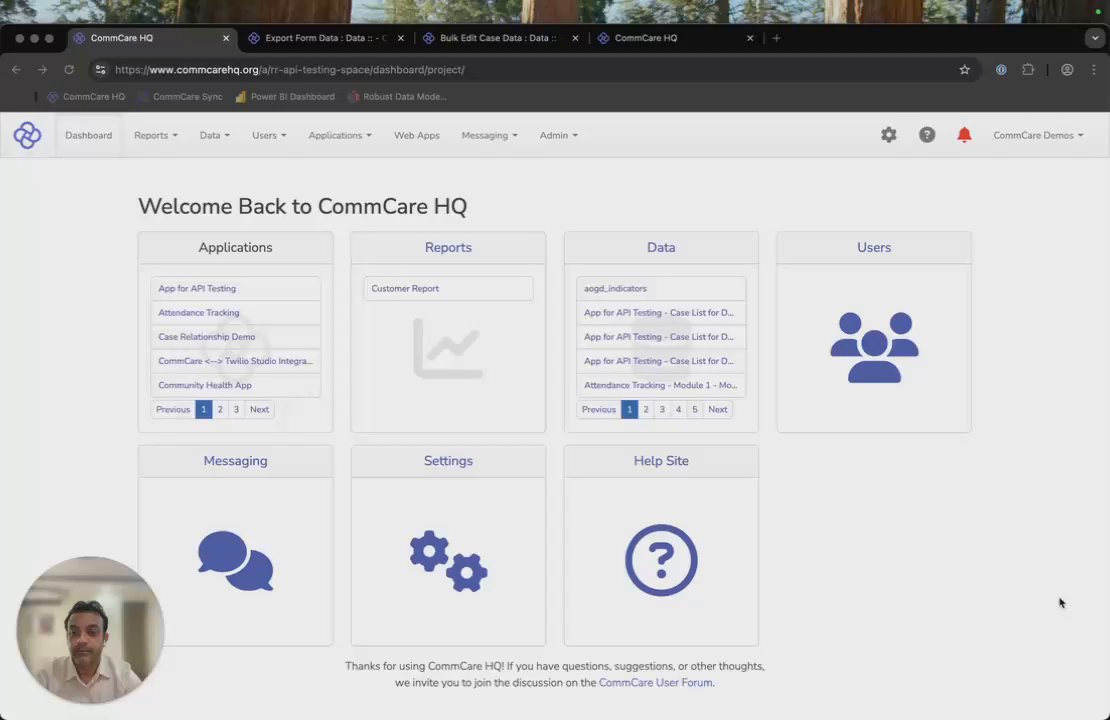Expand the Data dropdown menu
1110x720 pixels.
point(214,135)
